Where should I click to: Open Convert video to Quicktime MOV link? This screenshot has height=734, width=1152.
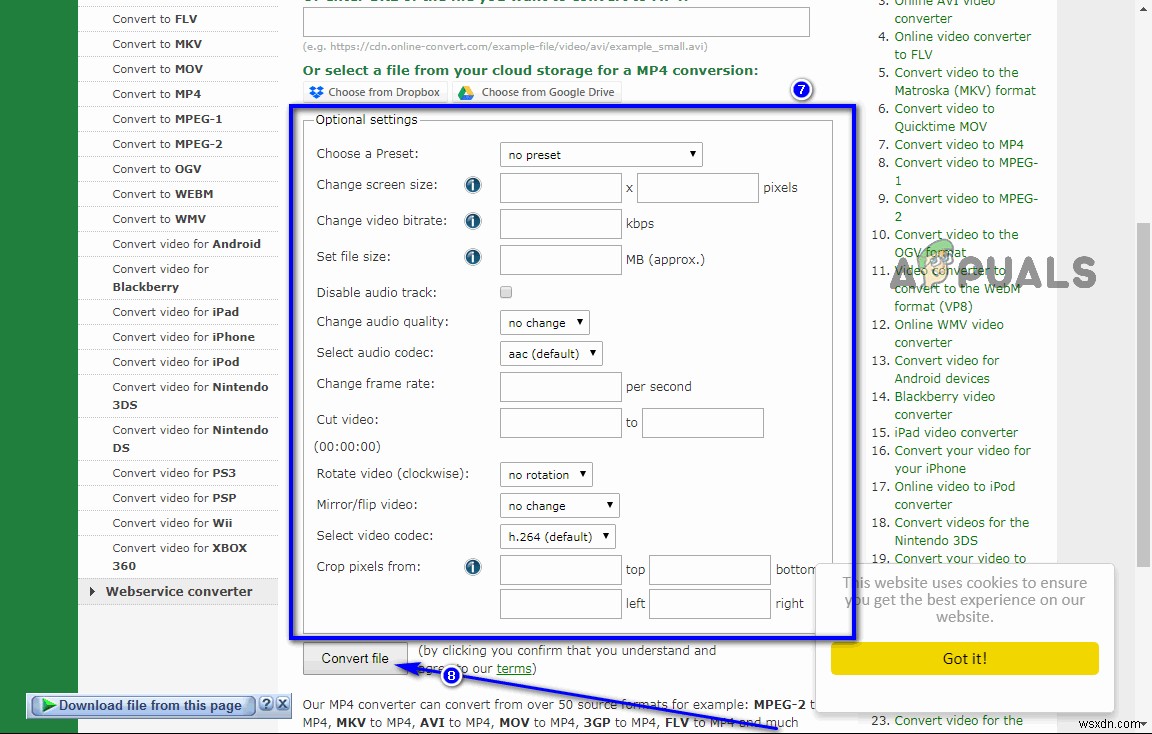944,118
